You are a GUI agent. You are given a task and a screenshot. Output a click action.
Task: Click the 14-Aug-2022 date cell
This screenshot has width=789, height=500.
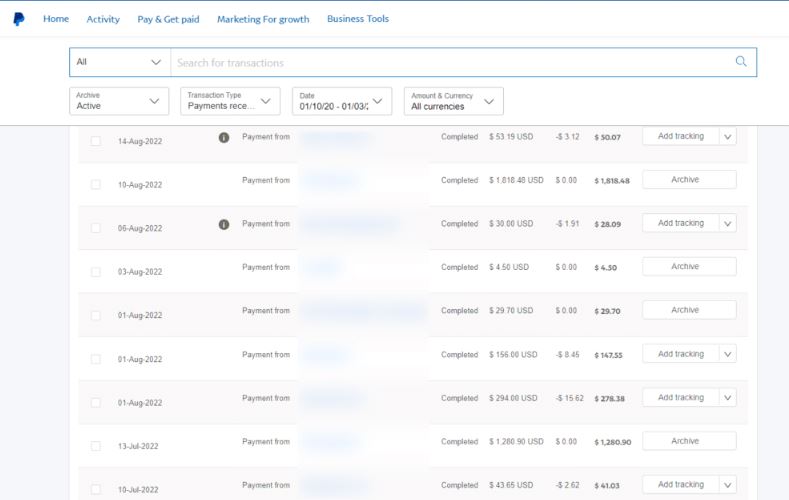140,141
